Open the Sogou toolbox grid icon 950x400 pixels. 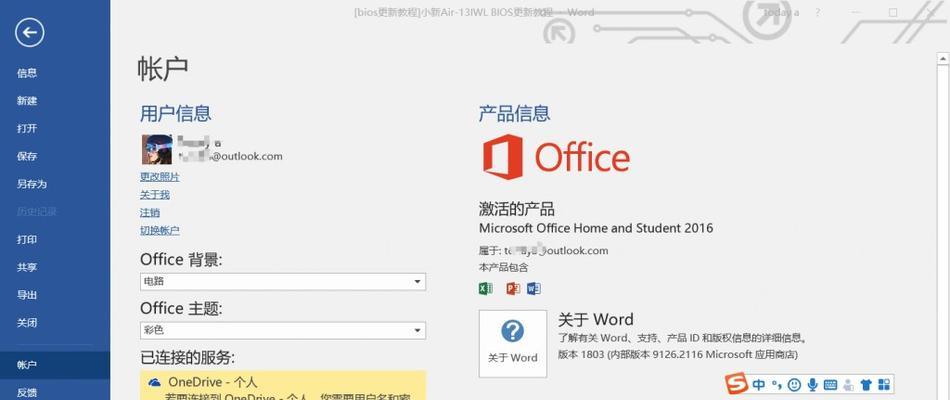tap(883, 384)
